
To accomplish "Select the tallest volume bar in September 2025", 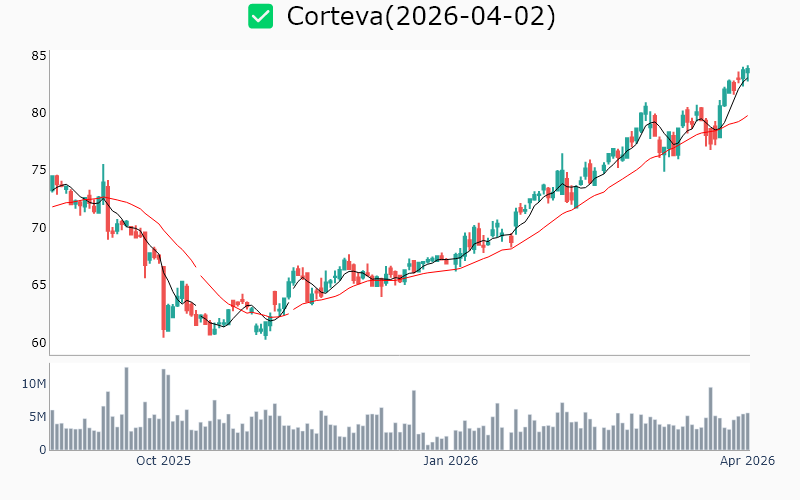I will pos(126,409).
